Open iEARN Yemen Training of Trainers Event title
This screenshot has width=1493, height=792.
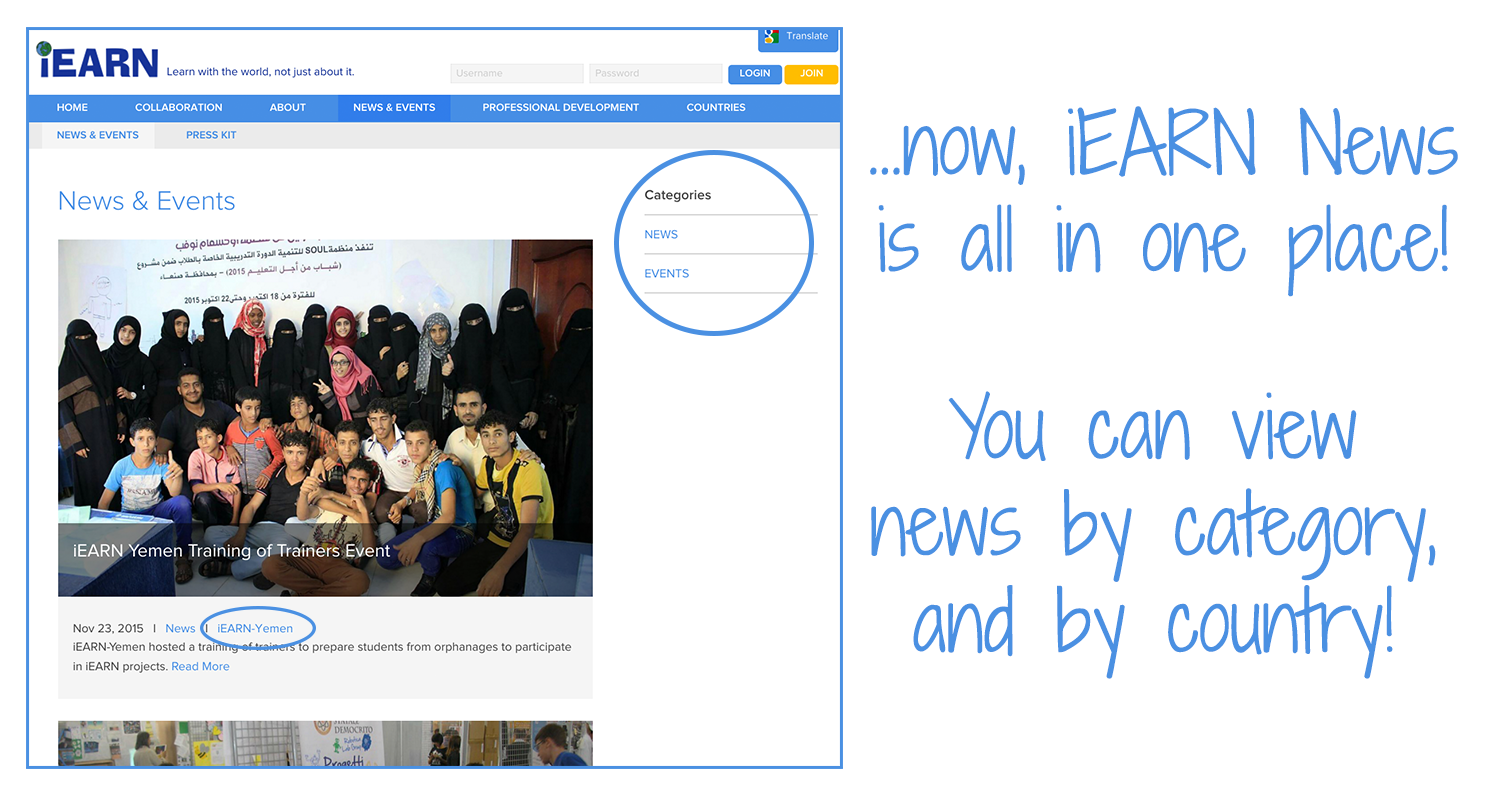tap(231, 551)
